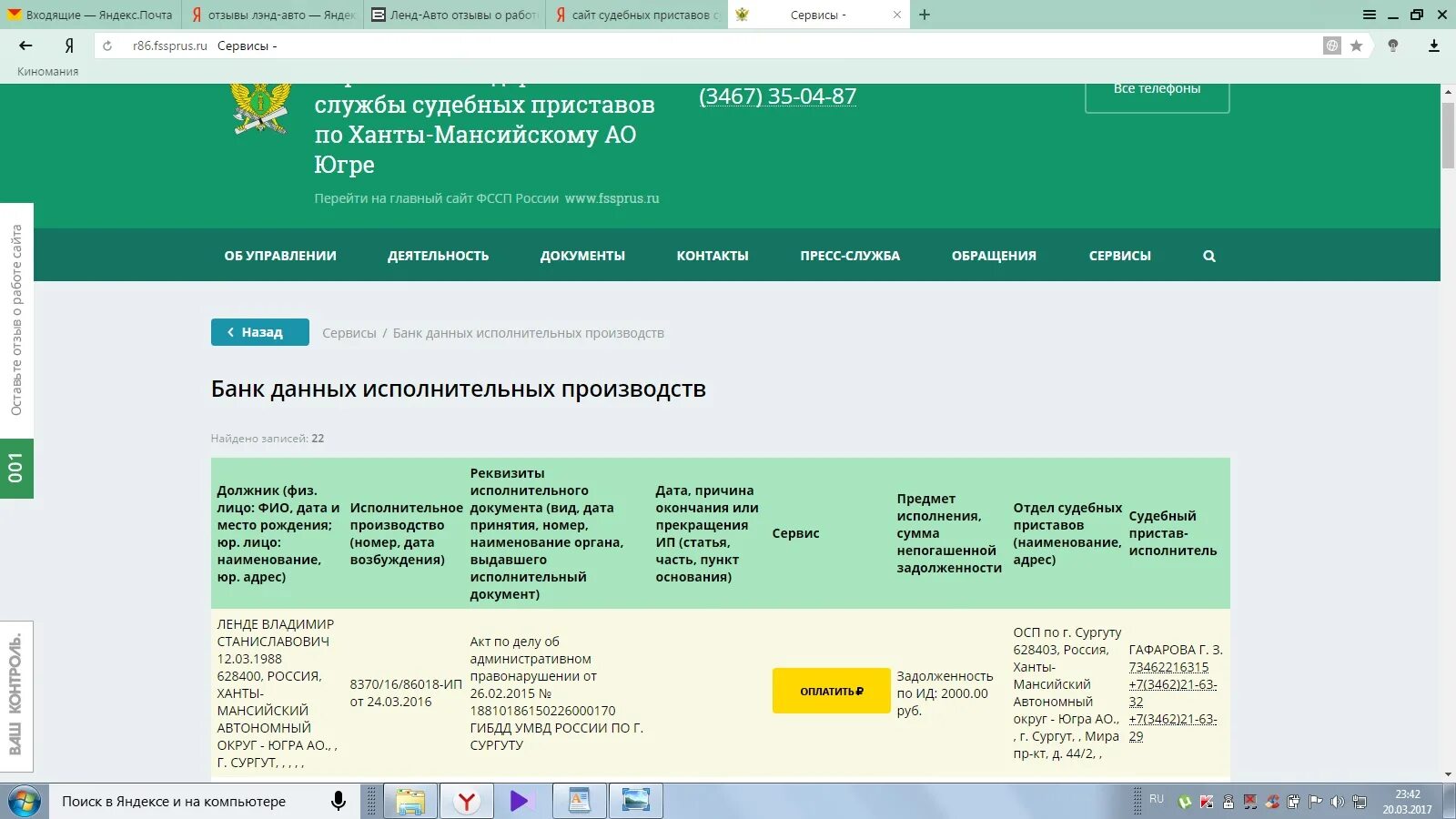Switch to the Входящие — Яндекс.Почта tab
Image resolution: width=1456 pixels, height=819 pixels.
[x=82, y=15]
